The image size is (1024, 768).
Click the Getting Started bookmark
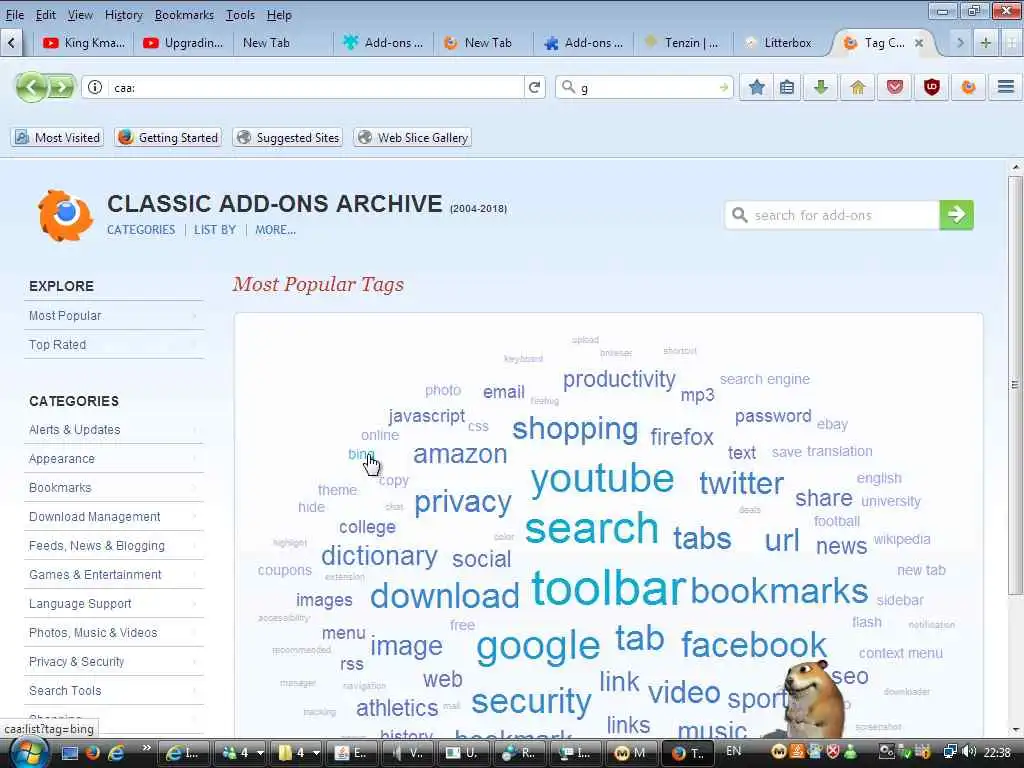coord(168,138)
